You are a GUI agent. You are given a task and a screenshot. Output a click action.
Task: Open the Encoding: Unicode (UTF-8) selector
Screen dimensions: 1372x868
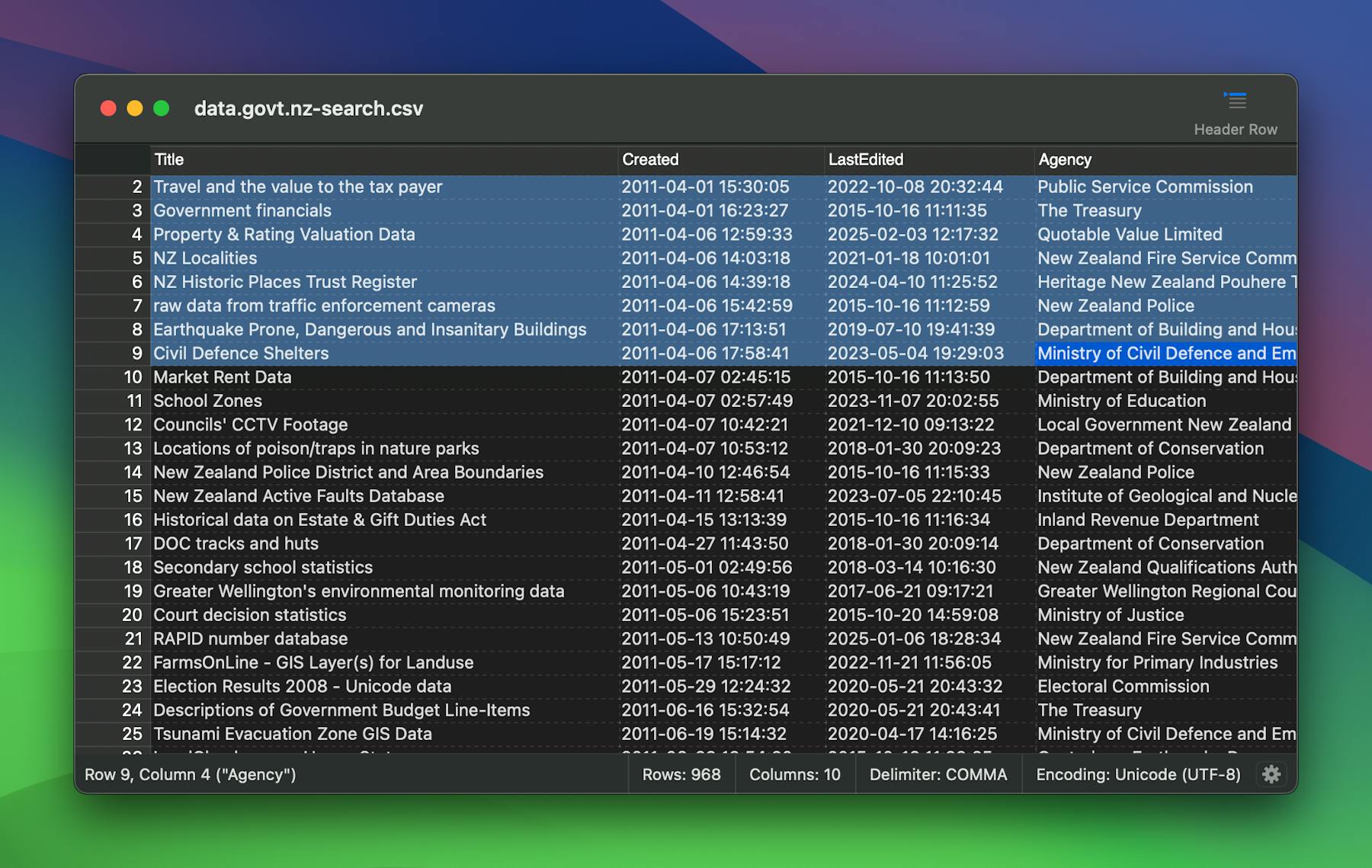click(x=1137, y=774)
